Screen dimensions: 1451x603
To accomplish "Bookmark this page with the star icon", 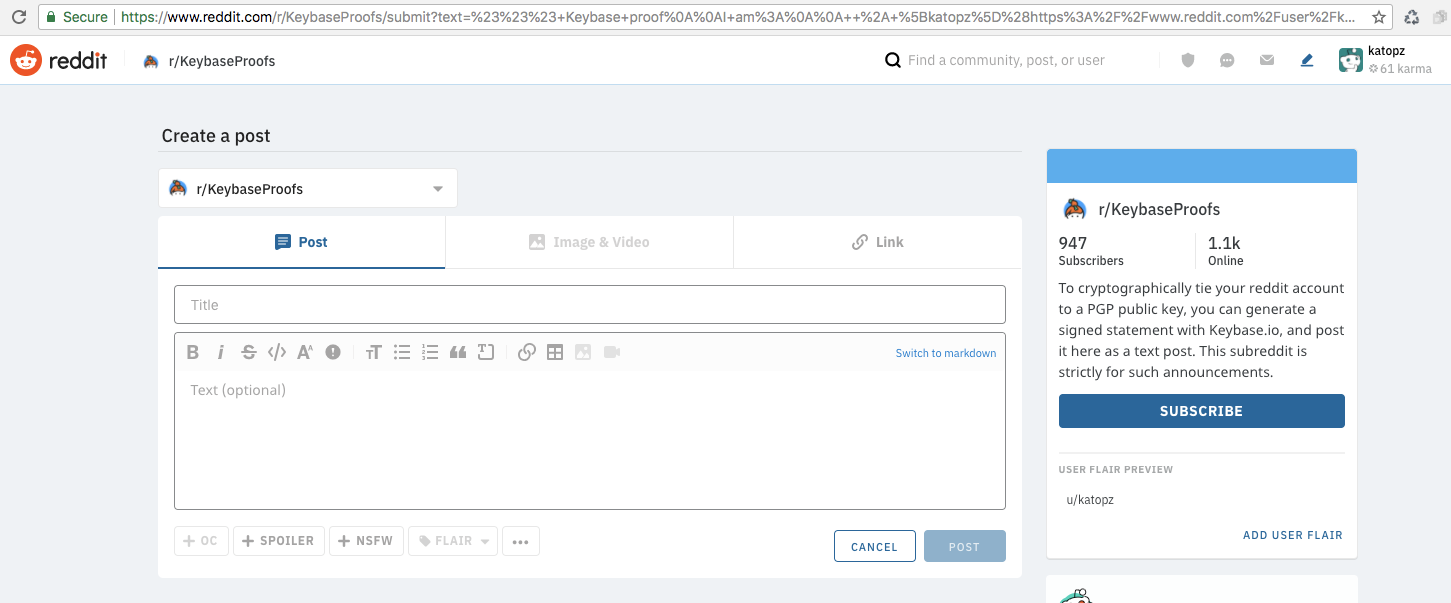I will [x=1379, y=17].
